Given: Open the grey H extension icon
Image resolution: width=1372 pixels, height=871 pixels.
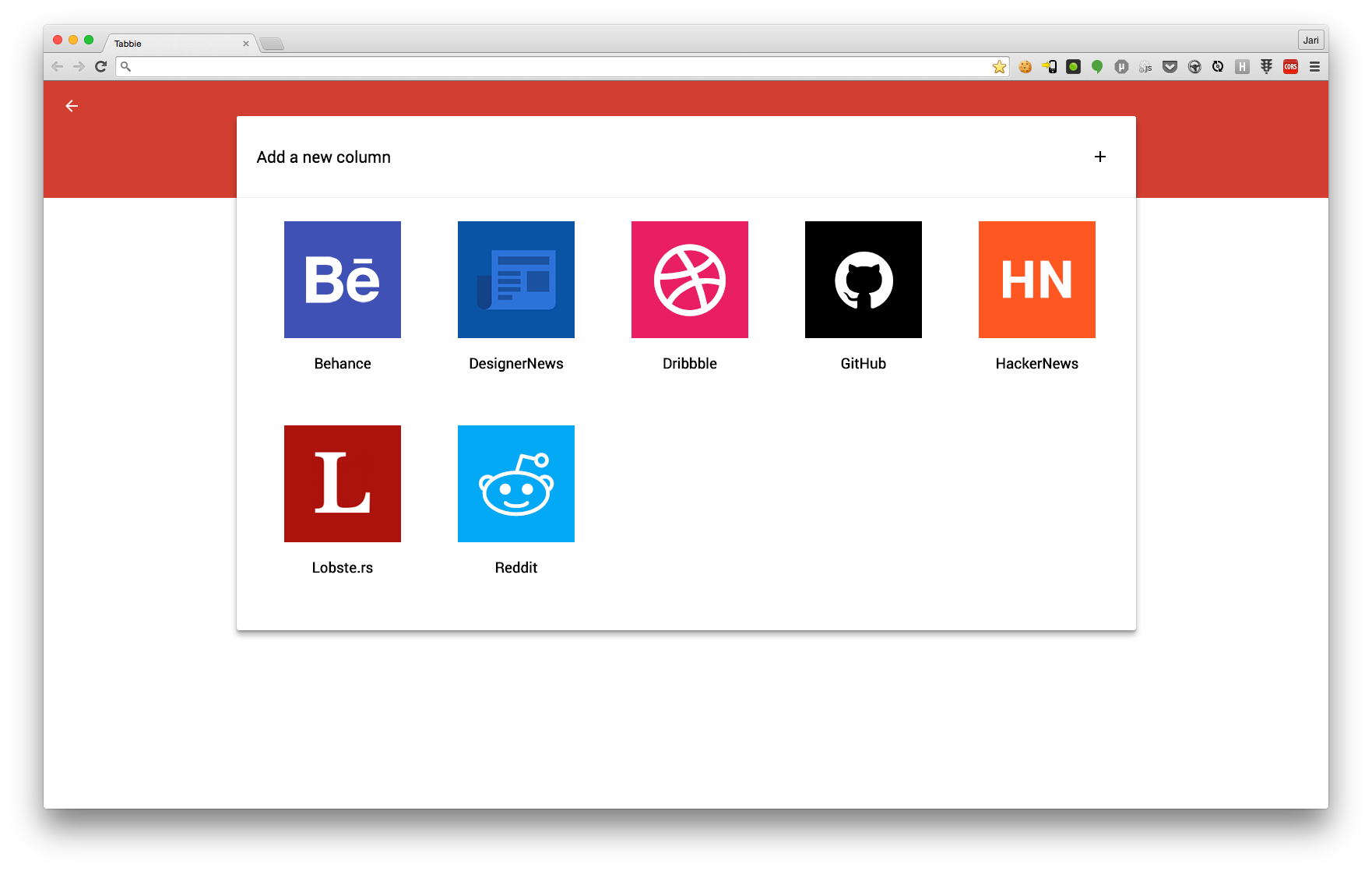Looking at the screenshot, I should pos(1243,67).
